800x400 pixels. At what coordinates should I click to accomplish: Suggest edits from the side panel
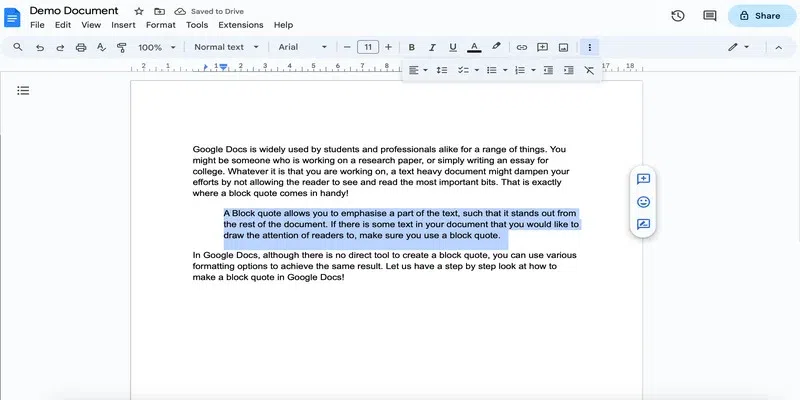coord(643,224)
